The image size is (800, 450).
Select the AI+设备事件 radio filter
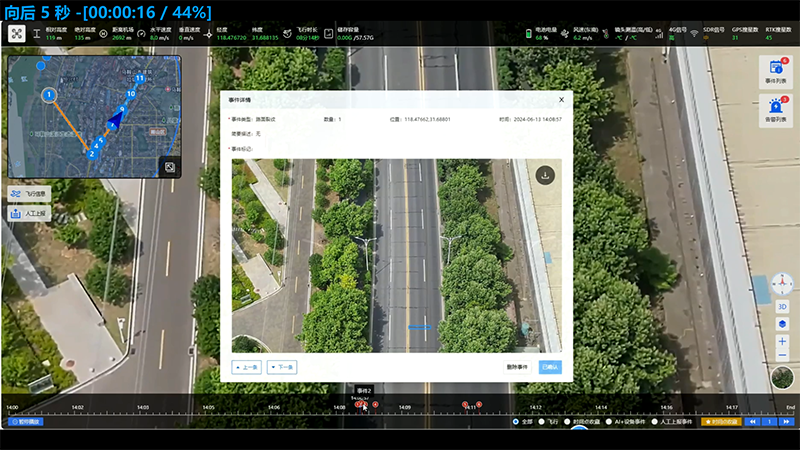[608, 422]
